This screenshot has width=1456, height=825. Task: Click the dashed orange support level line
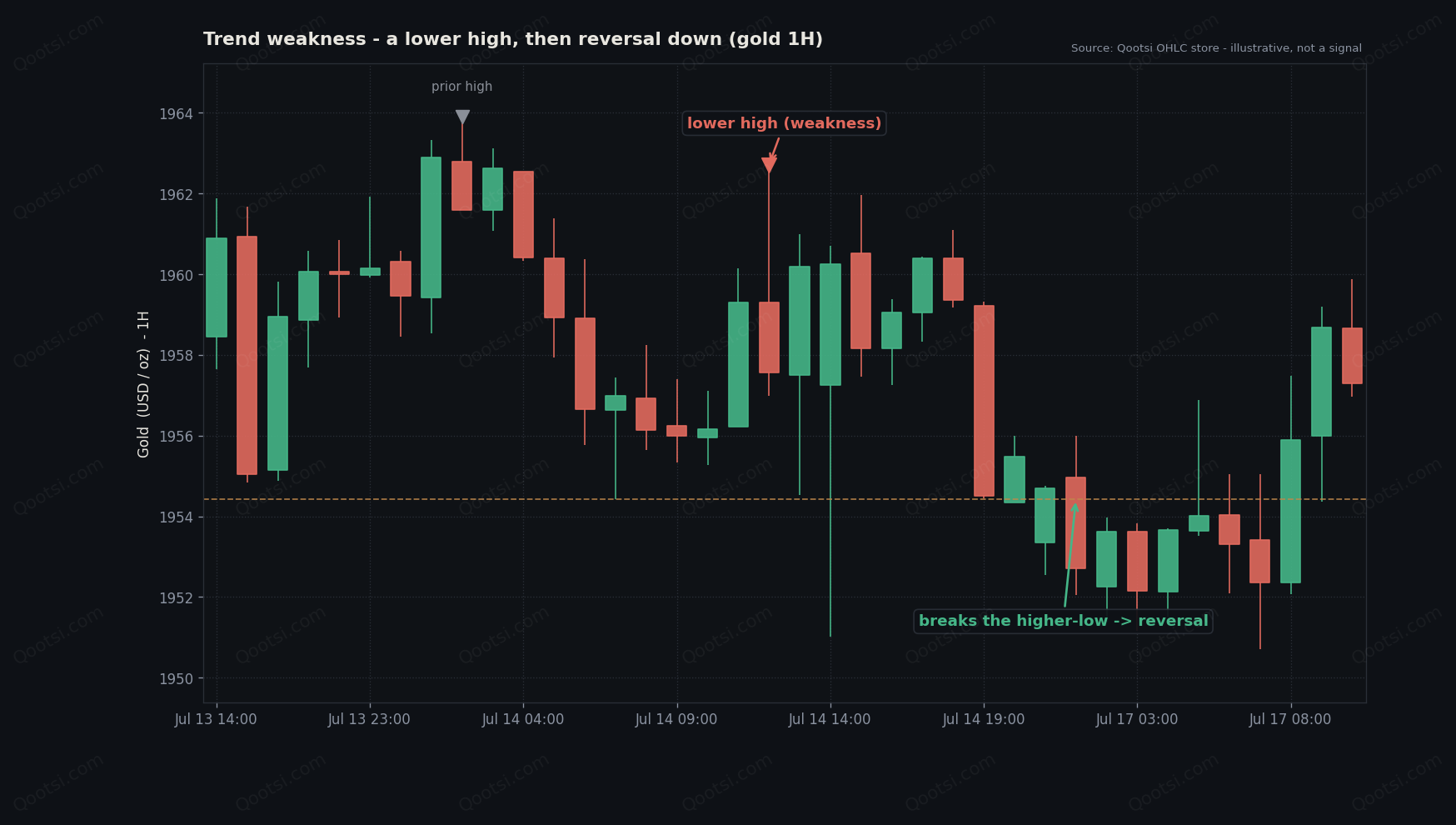(x=785, y=499)
